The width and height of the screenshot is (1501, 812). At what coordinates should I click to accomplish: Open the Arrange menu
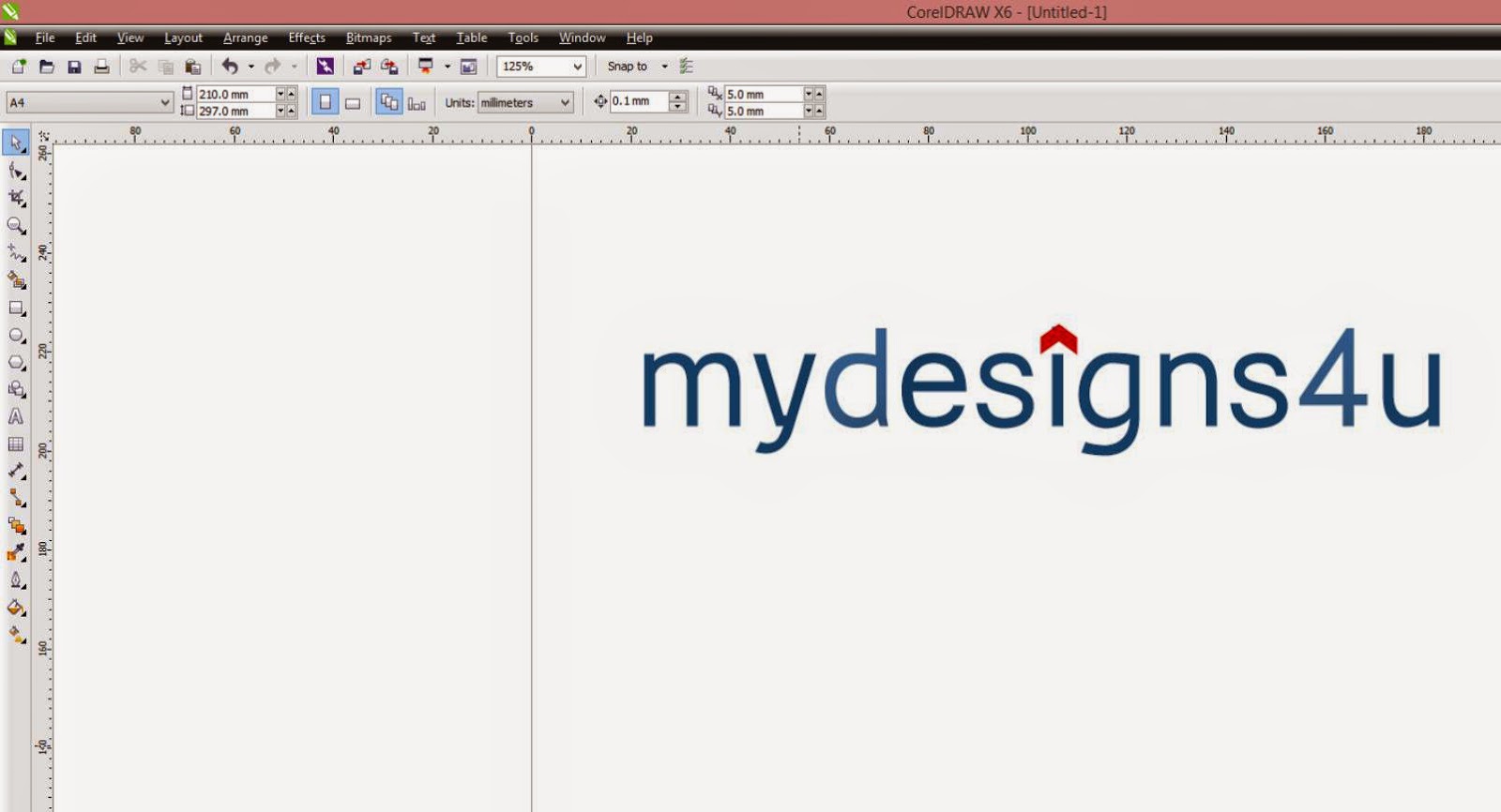pyautogui.click(x=246, y=38)
